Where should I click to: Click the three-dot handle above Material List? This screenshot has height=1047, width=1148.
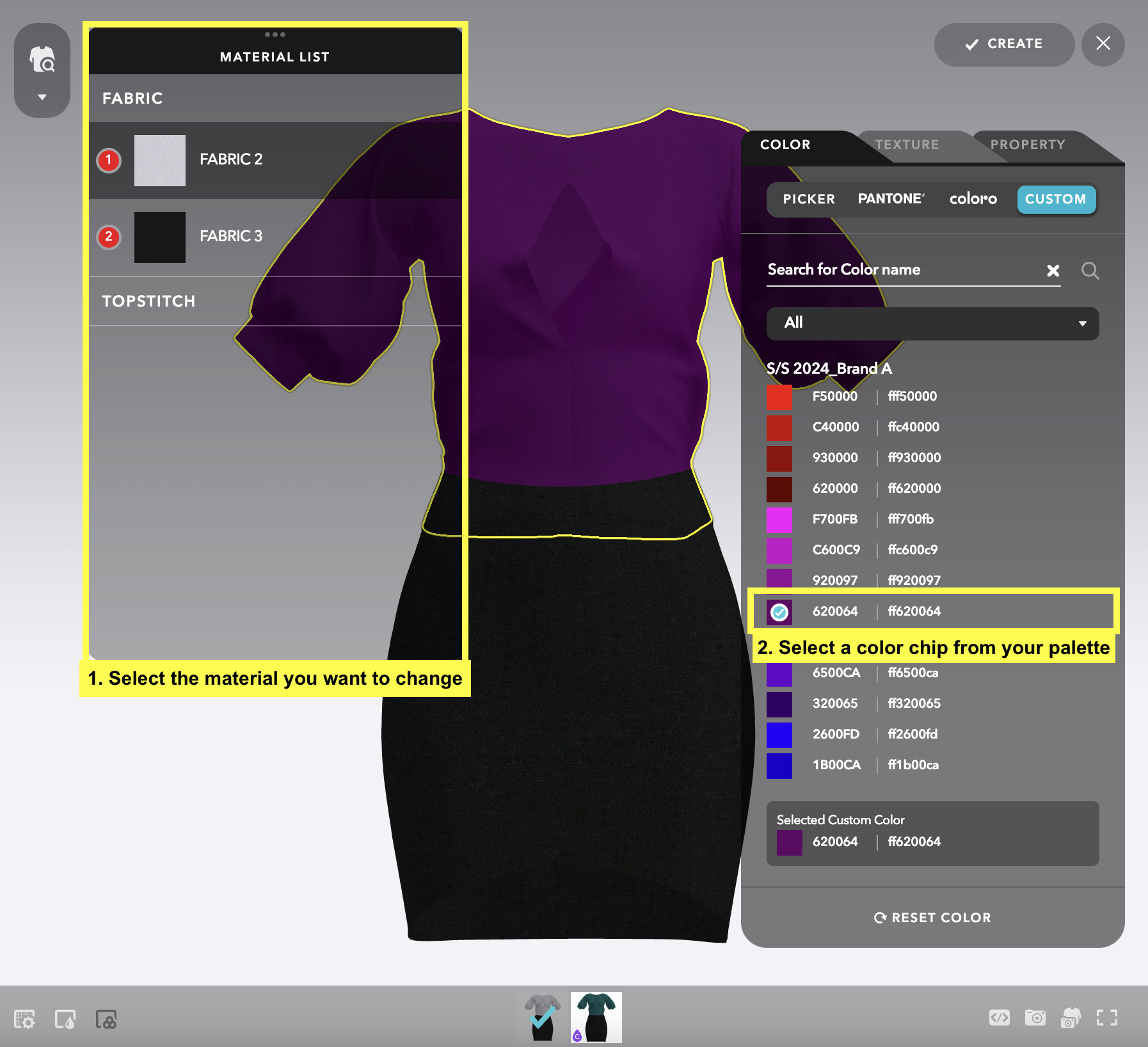(x=275, y=35)
